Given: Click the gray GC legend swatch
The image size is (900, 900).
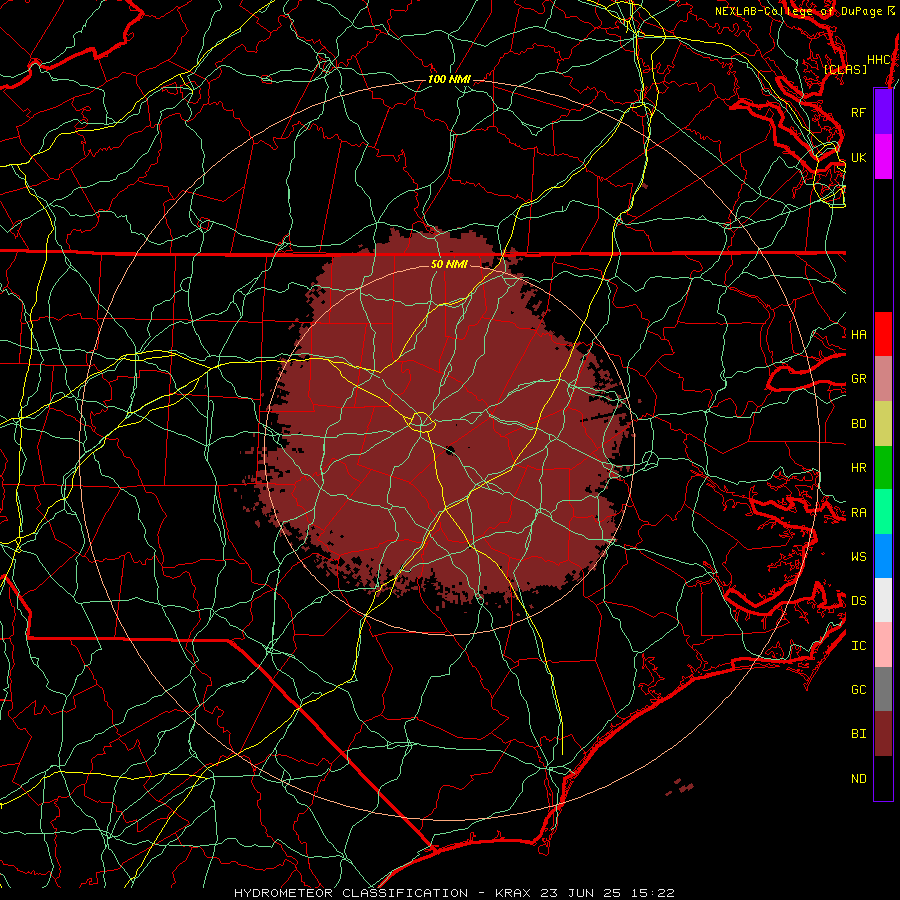Looking at the screenshot, I should pos(883,689).
